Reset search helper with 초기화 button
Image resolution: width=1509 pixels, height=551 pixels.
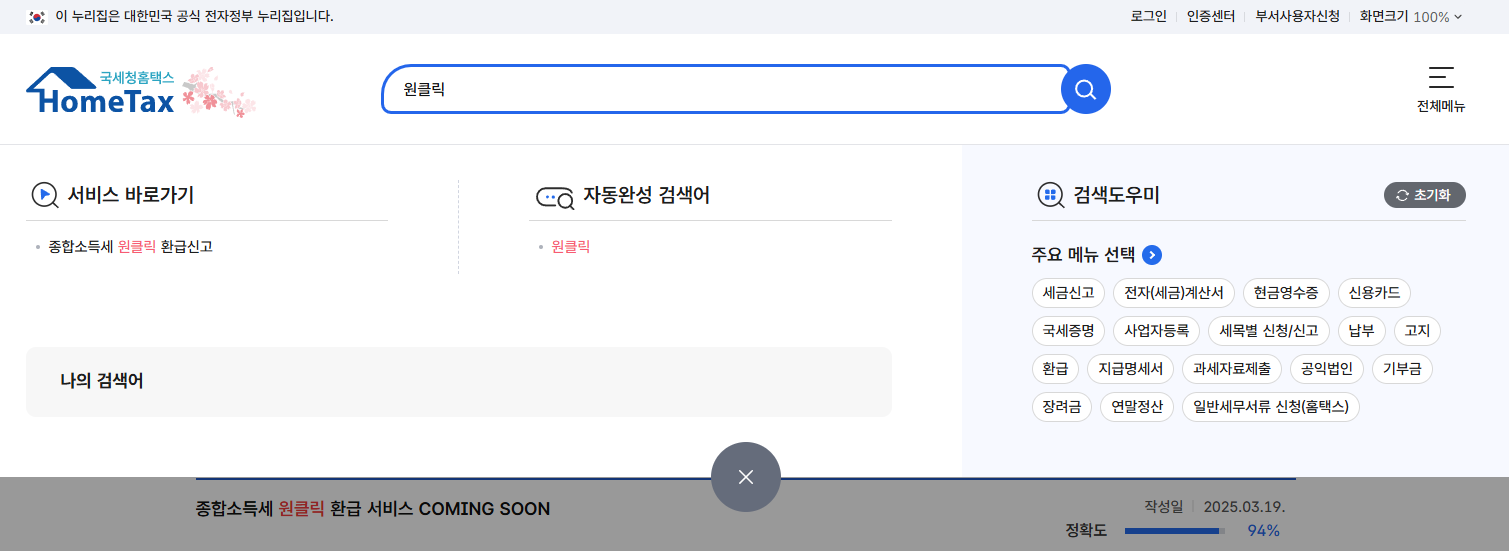coord(1424,195)
